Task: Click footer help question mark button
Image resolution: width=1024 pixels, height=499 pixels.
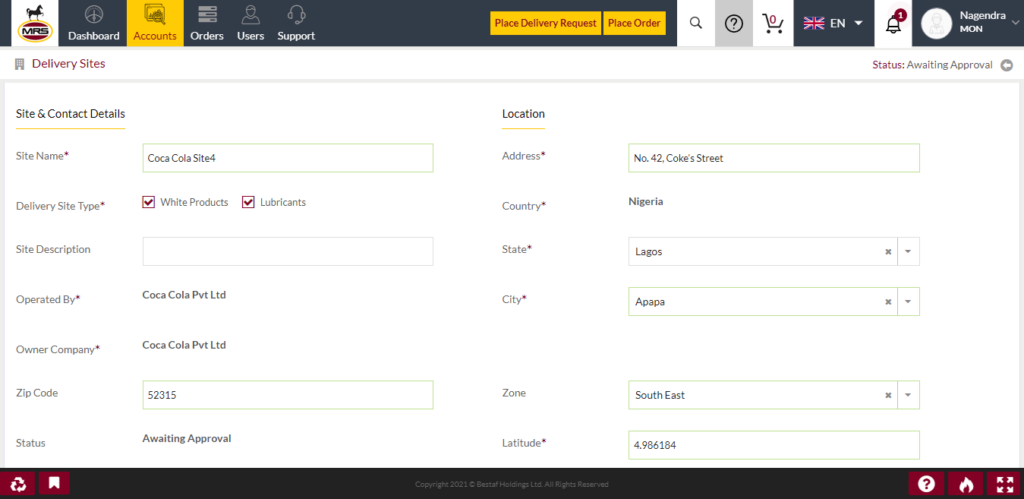Action: (926, 484)
